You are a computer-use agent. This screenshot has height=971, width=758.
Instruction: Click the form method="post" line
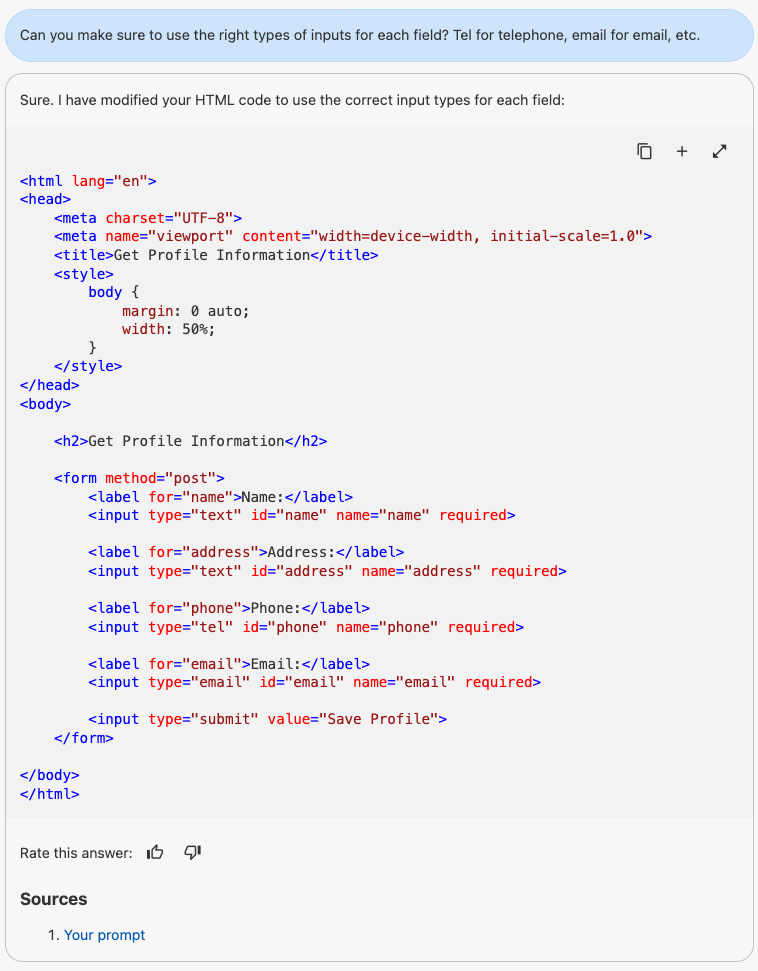click(x=139, y=478)
